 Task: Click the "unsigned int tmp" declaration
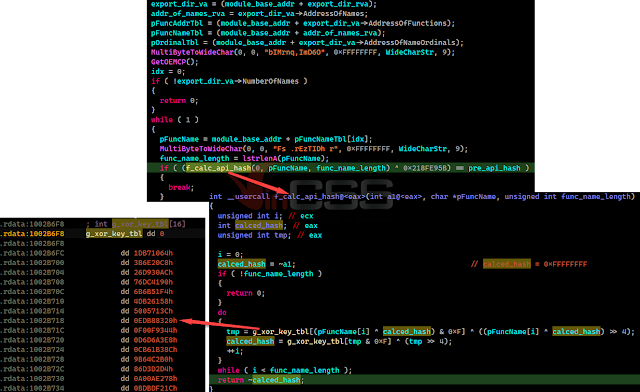270,235
